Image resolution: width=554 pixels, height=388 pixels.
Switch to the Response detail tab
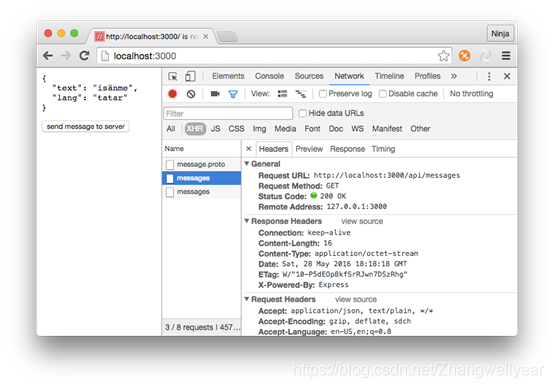click(x=347, y=149)
